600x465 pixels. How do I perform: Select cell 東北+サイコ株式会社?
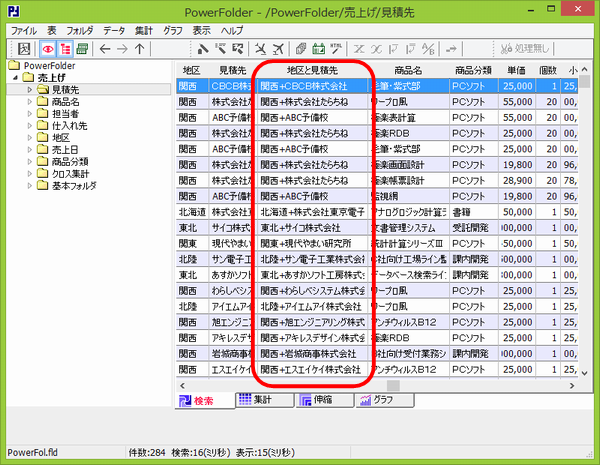click(312, 228)
